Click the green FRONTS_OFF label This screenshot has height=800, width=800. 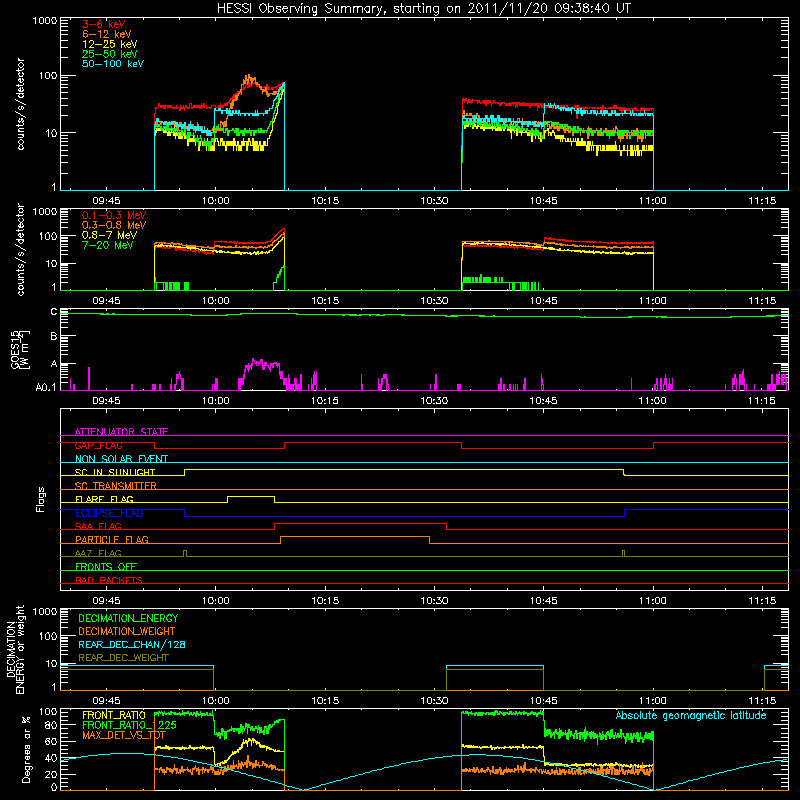(x=106, y=566)
